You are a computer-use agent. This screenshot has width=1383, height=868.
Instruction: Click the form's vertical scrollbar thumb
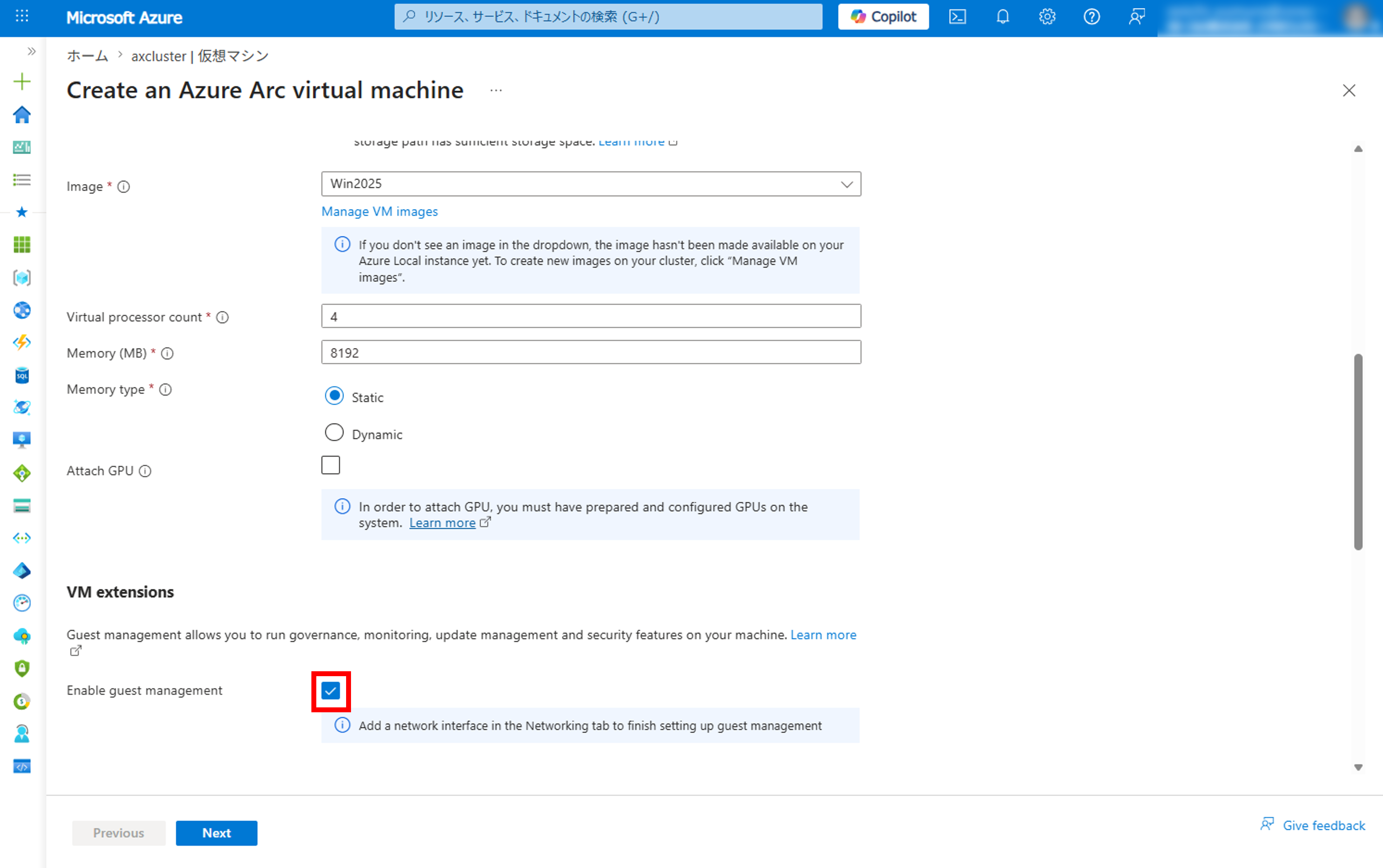[1358, 452]
